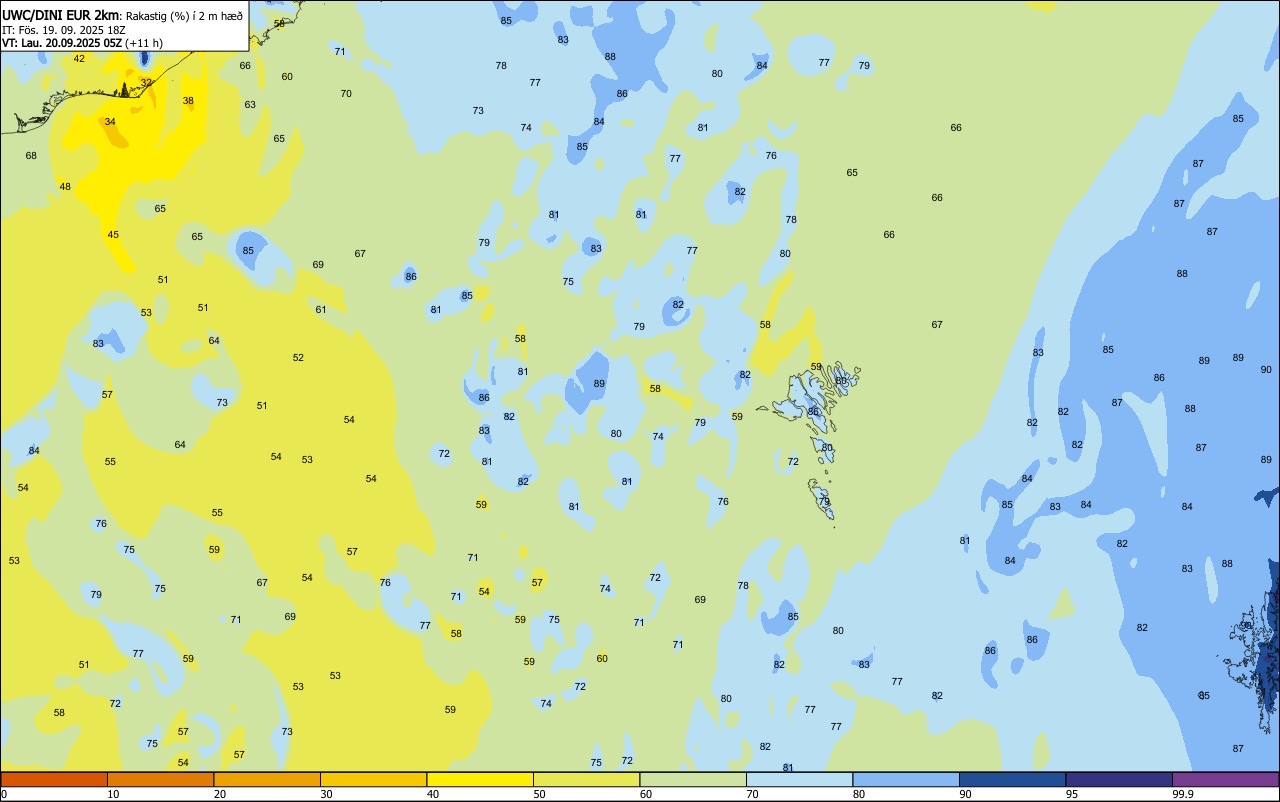Click the map value 45
Image resolution: width=1280 pixels, height=802 pixels.
pos(113,234)
